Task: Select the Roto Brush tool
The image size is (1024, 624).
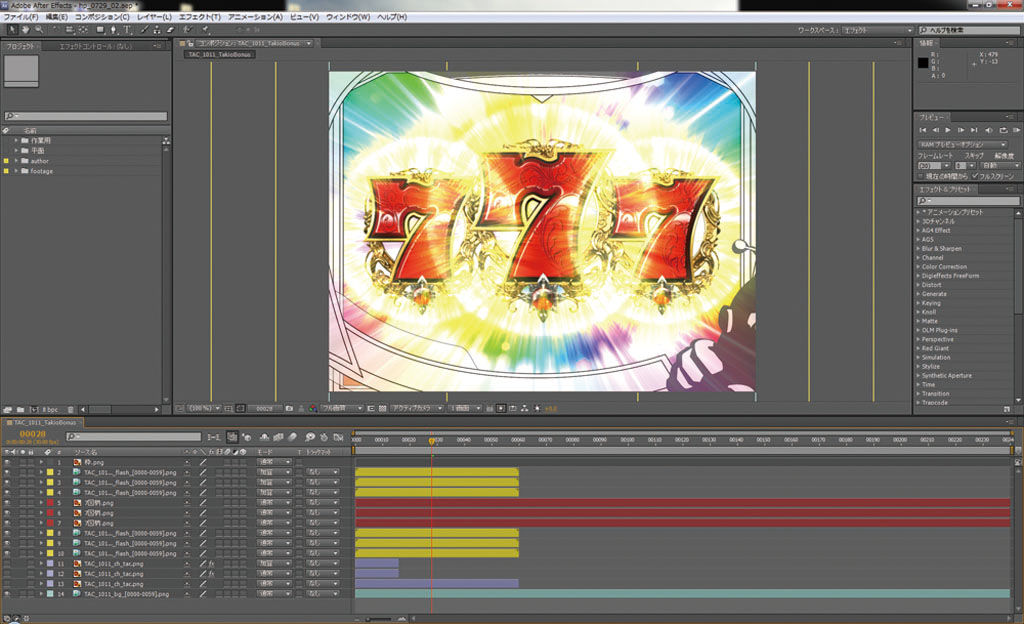Action: click(188, 29)
